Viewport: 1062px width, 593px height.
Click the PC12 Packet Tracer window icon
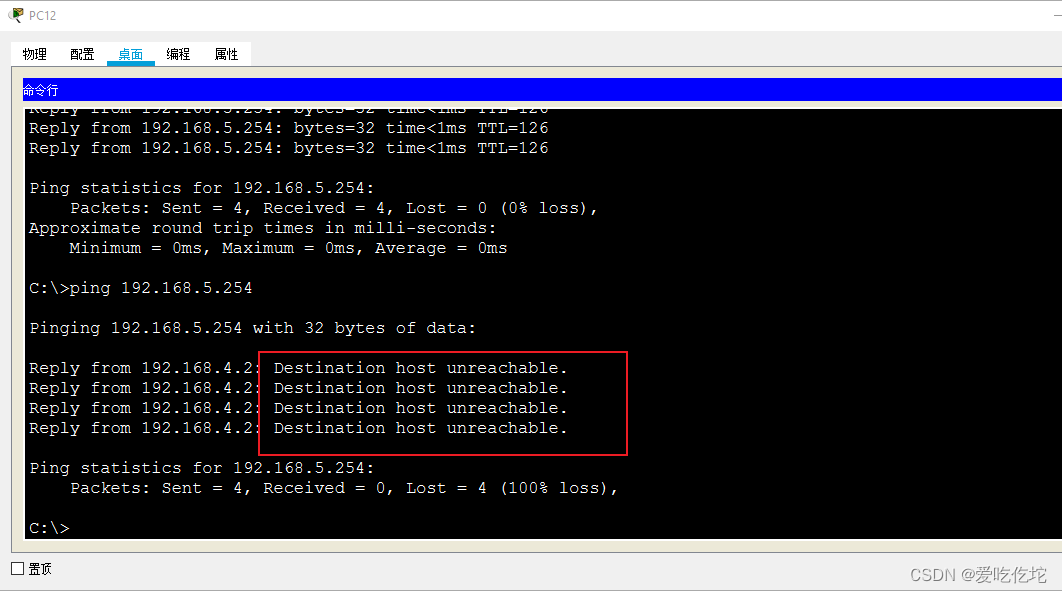tap(16, 14)
